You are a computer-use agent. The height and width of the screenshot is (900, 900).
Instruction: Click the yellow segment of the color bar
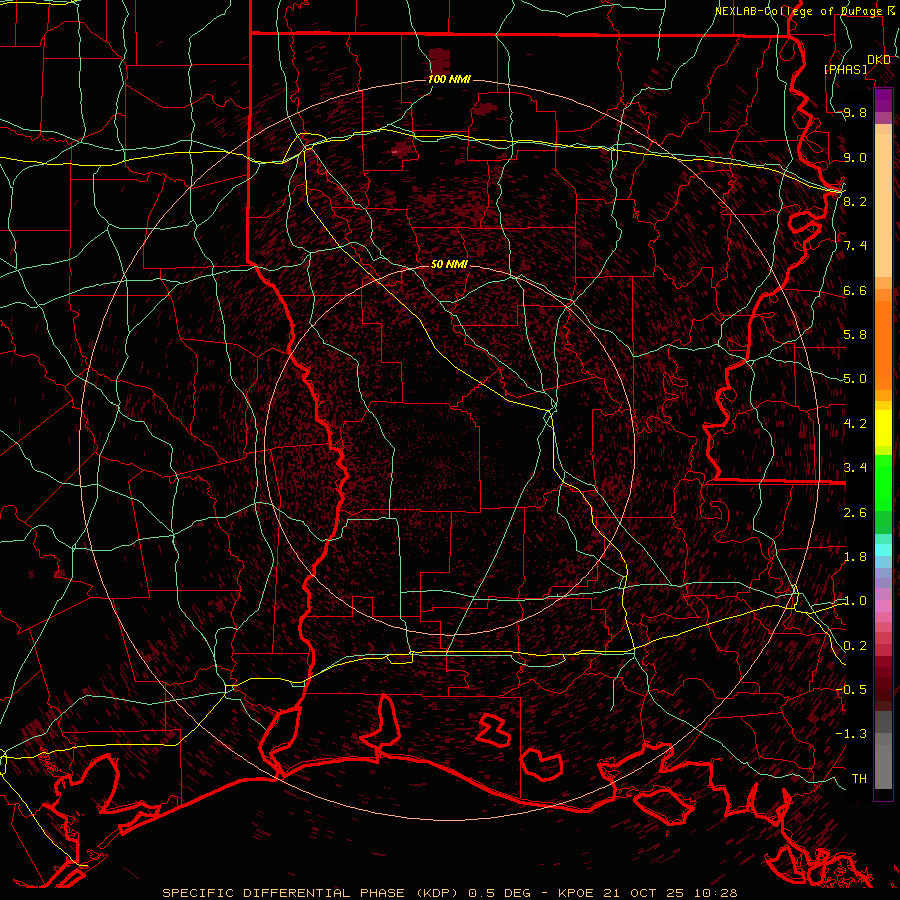pyautogui.click(x=883, y=428)
